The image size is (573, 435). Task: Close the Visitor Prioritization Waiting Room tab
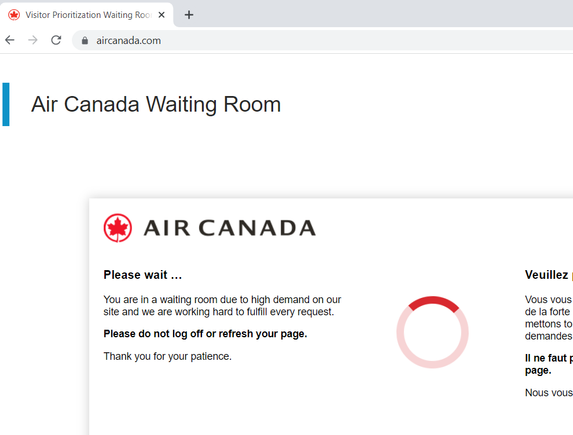point(162,15)
